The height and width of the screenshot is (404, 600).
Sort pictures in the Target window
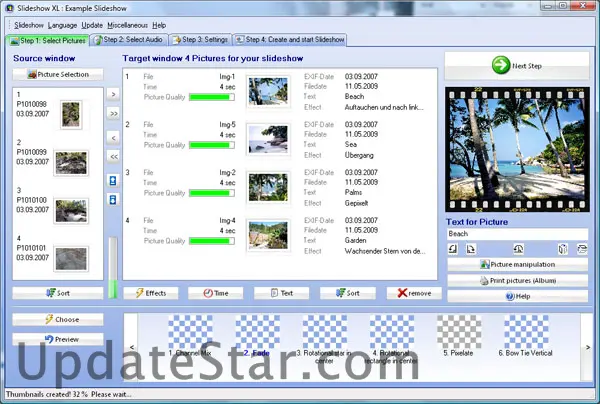click(x=347, y=293)
